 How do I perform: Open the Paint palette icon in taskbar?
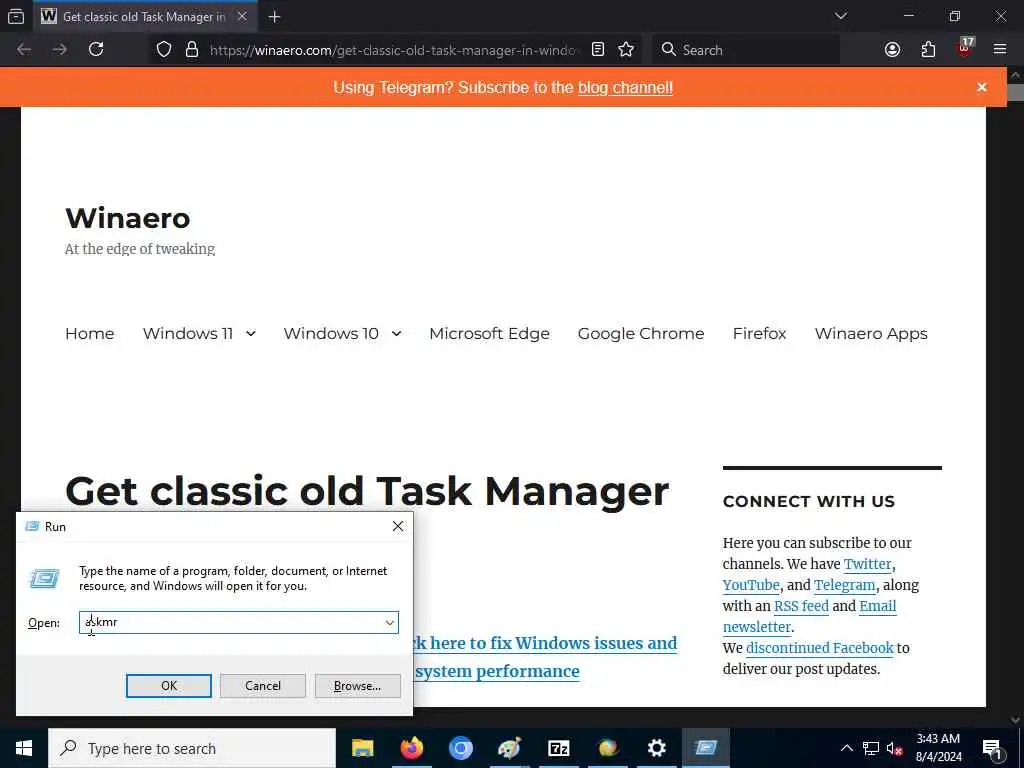509,748
